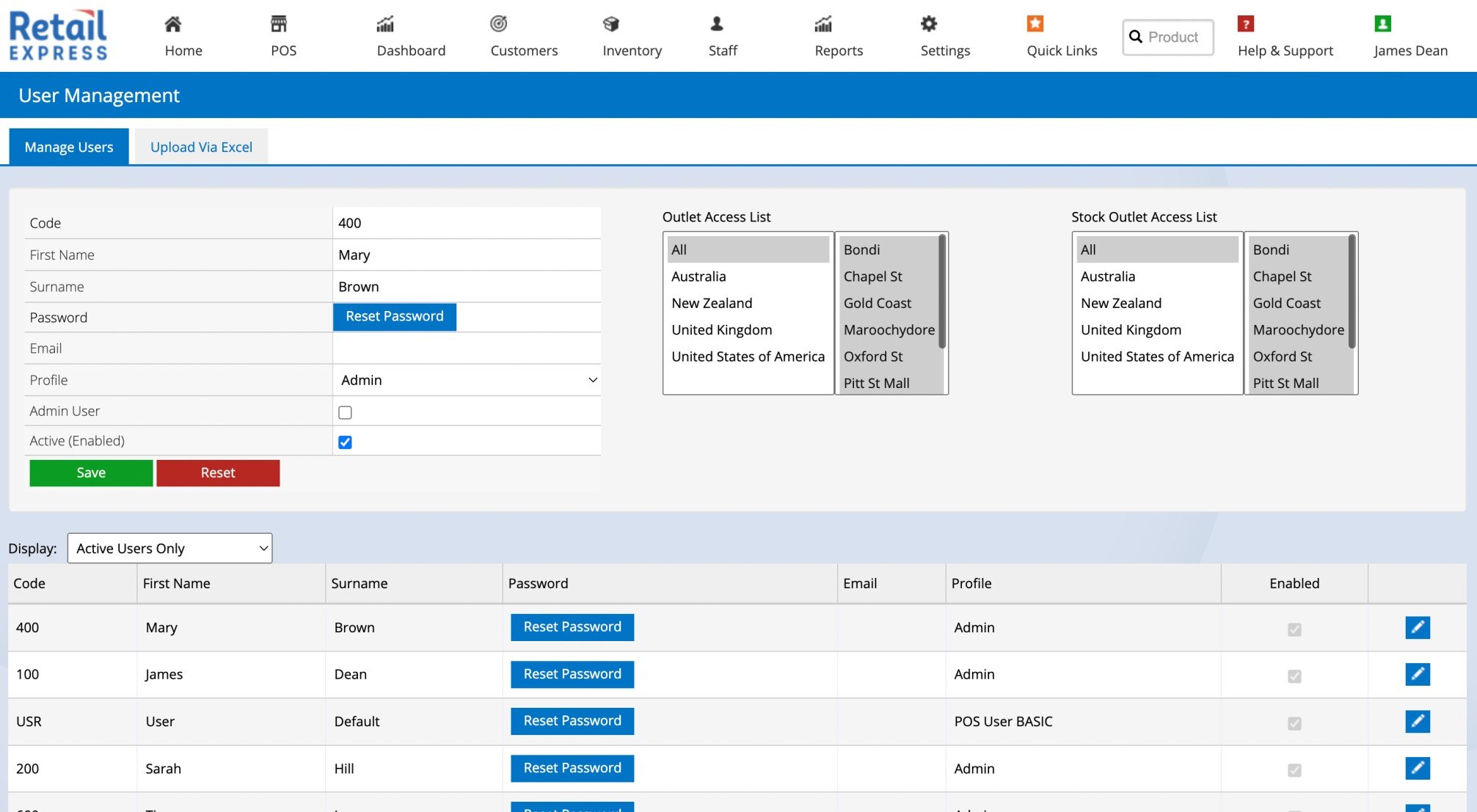
Task: Select United Kingdom in Stock Outlet Access List
Action: tap(1157, 330)
